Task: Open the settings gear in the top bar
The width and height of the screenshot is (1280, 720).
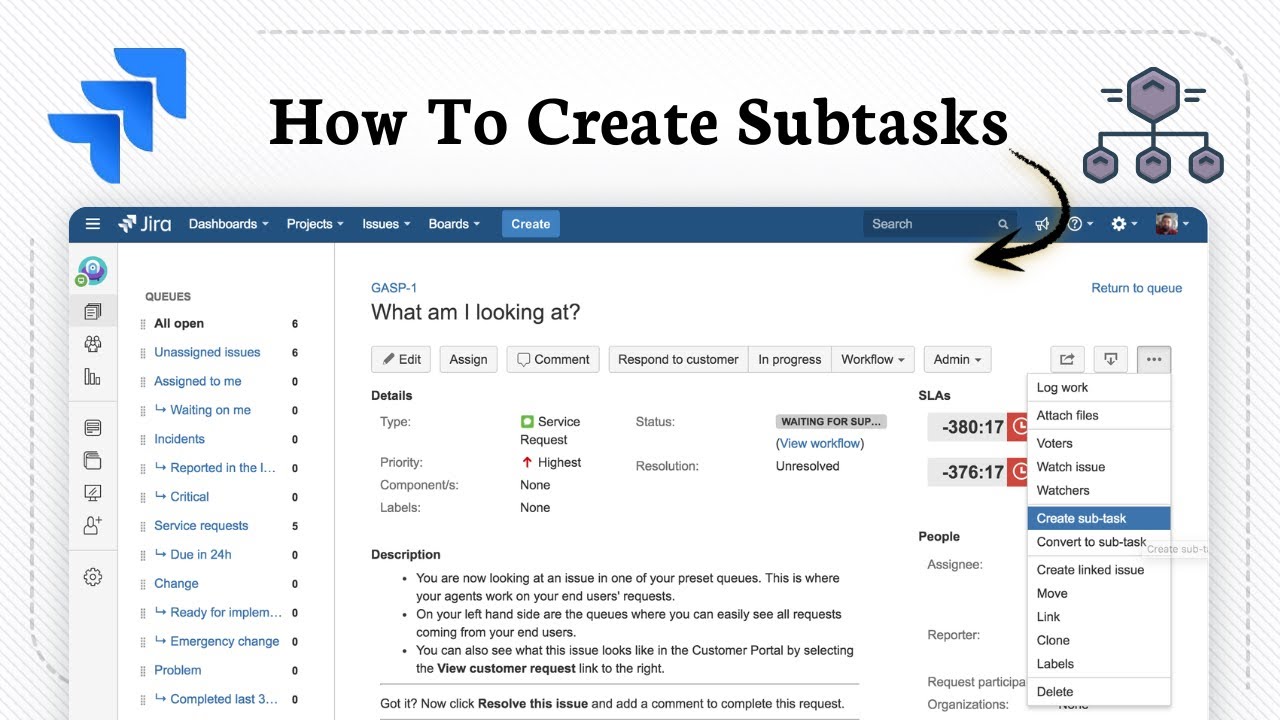Action: [1124, 224]
